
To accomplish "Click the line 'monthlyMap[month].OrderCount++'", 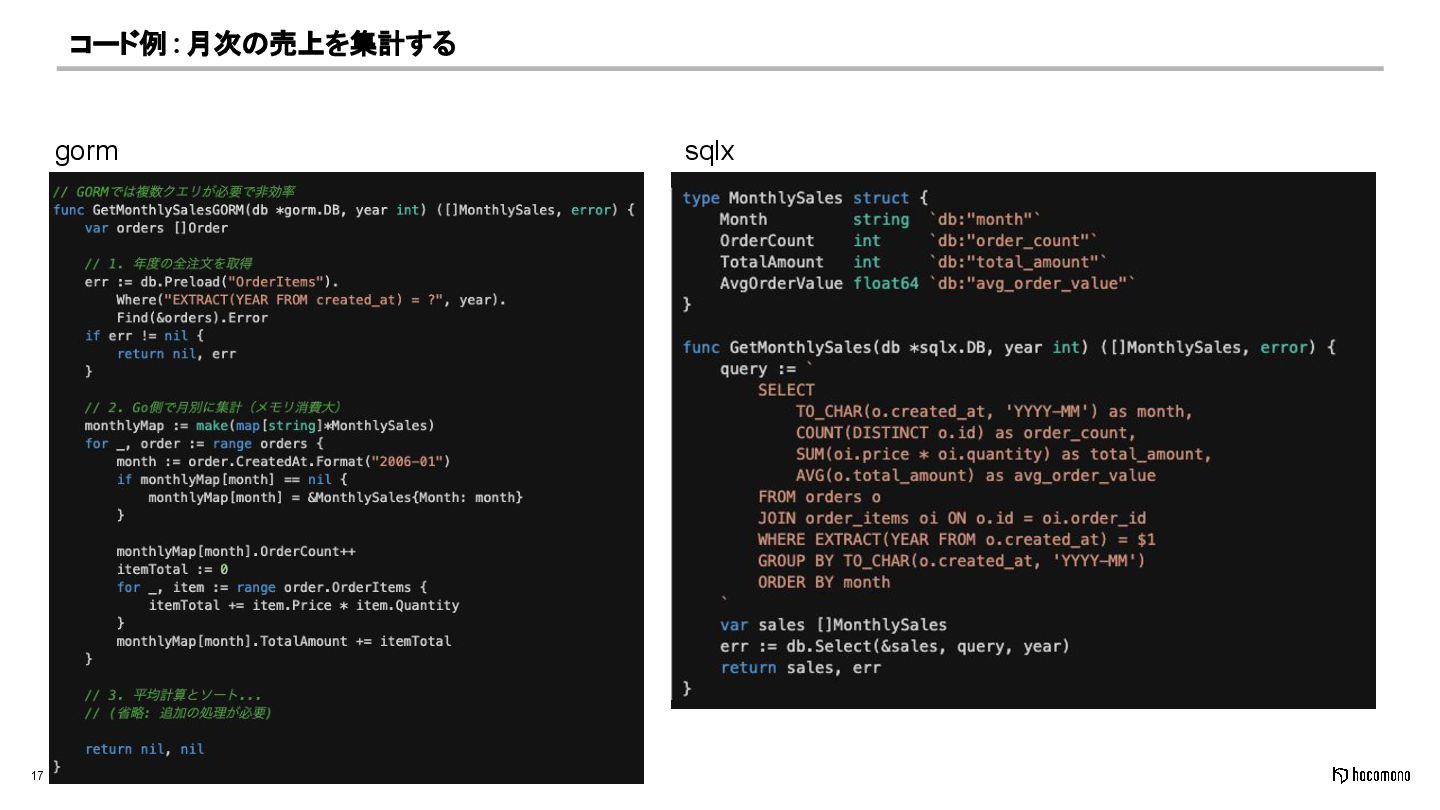I will click(x=236, y=552).
